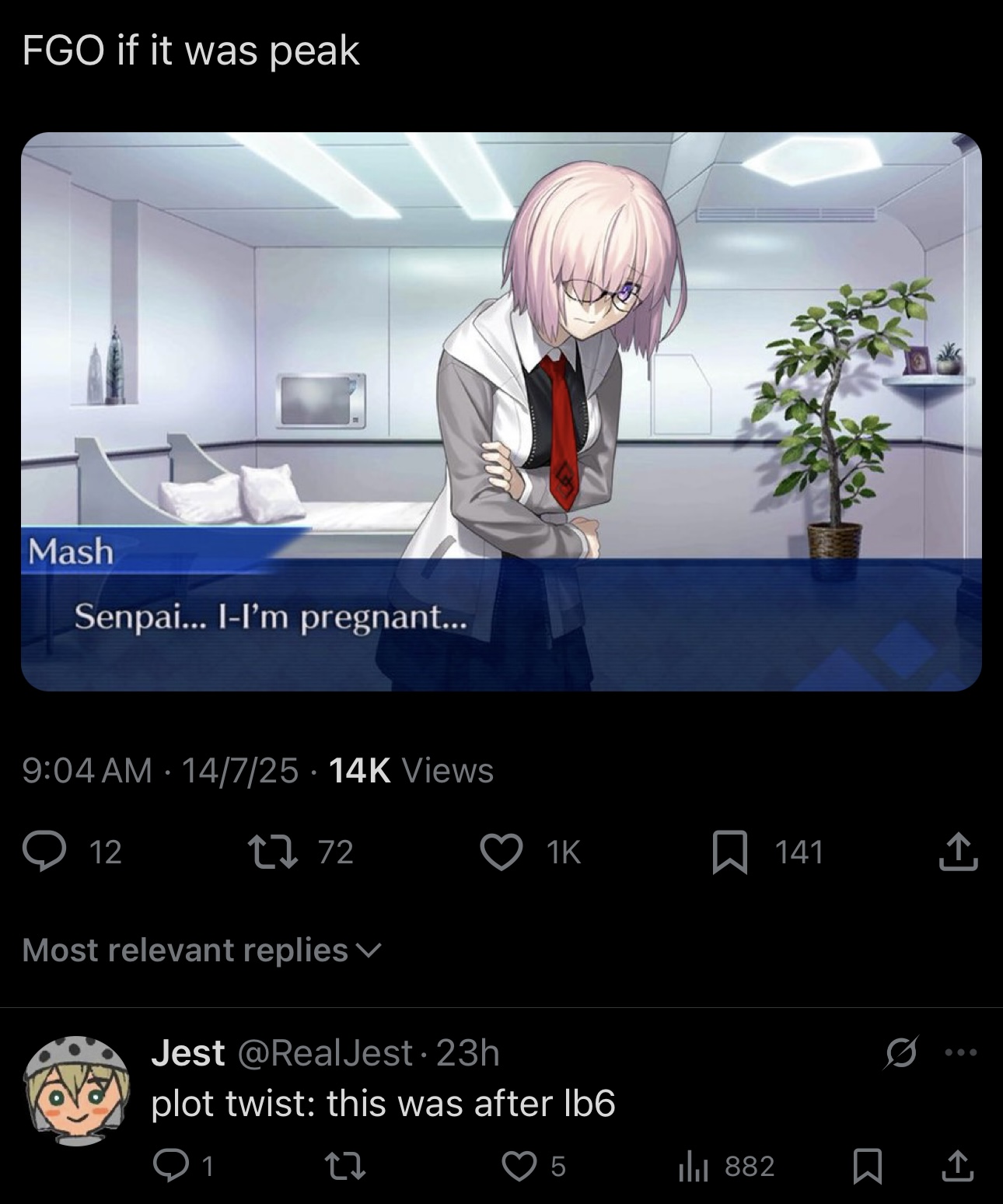Bookmark Jest's reply

(x=867, y=1166)
